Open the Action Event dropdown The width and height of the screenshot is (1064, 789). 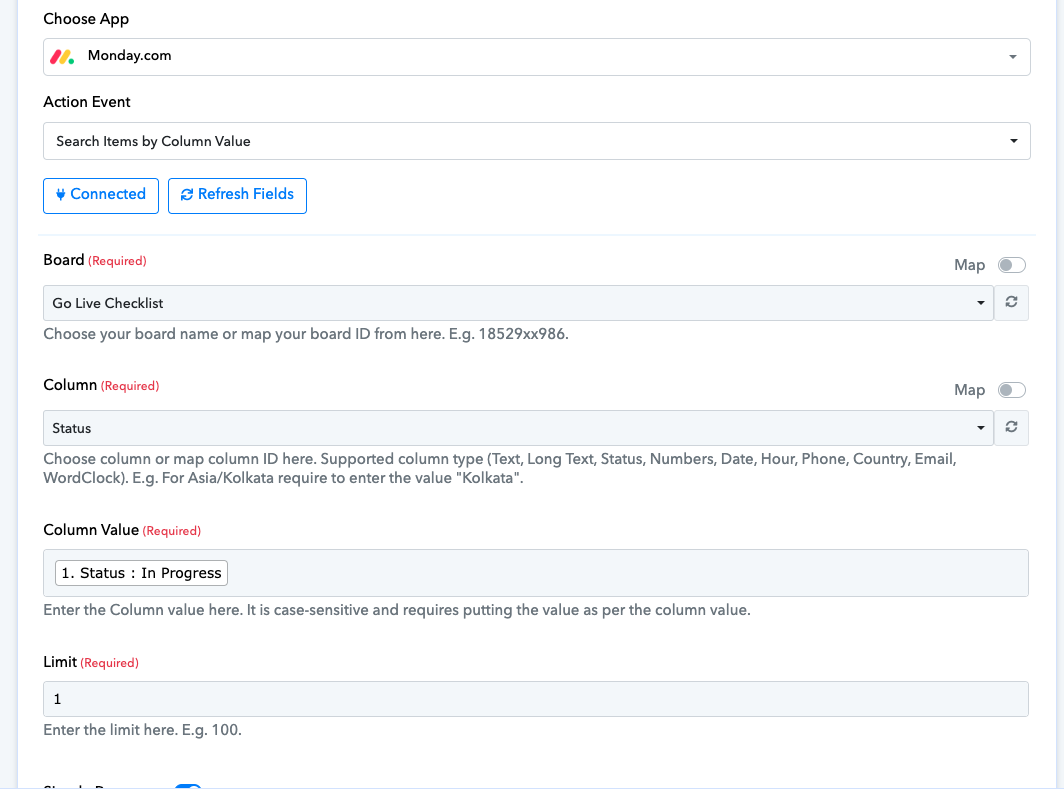[x=537, y=141]
